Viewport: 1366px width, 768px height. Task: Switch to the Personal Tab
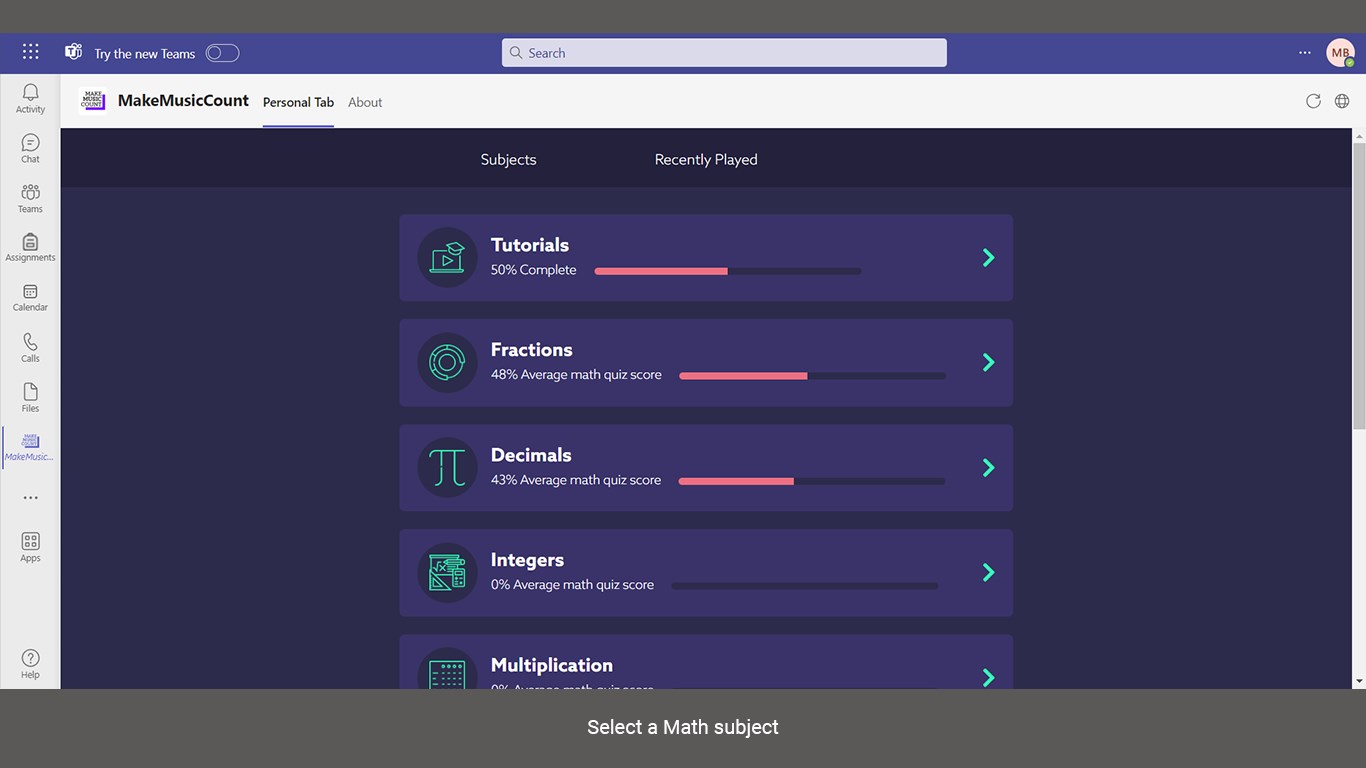(x=298, y=102)
